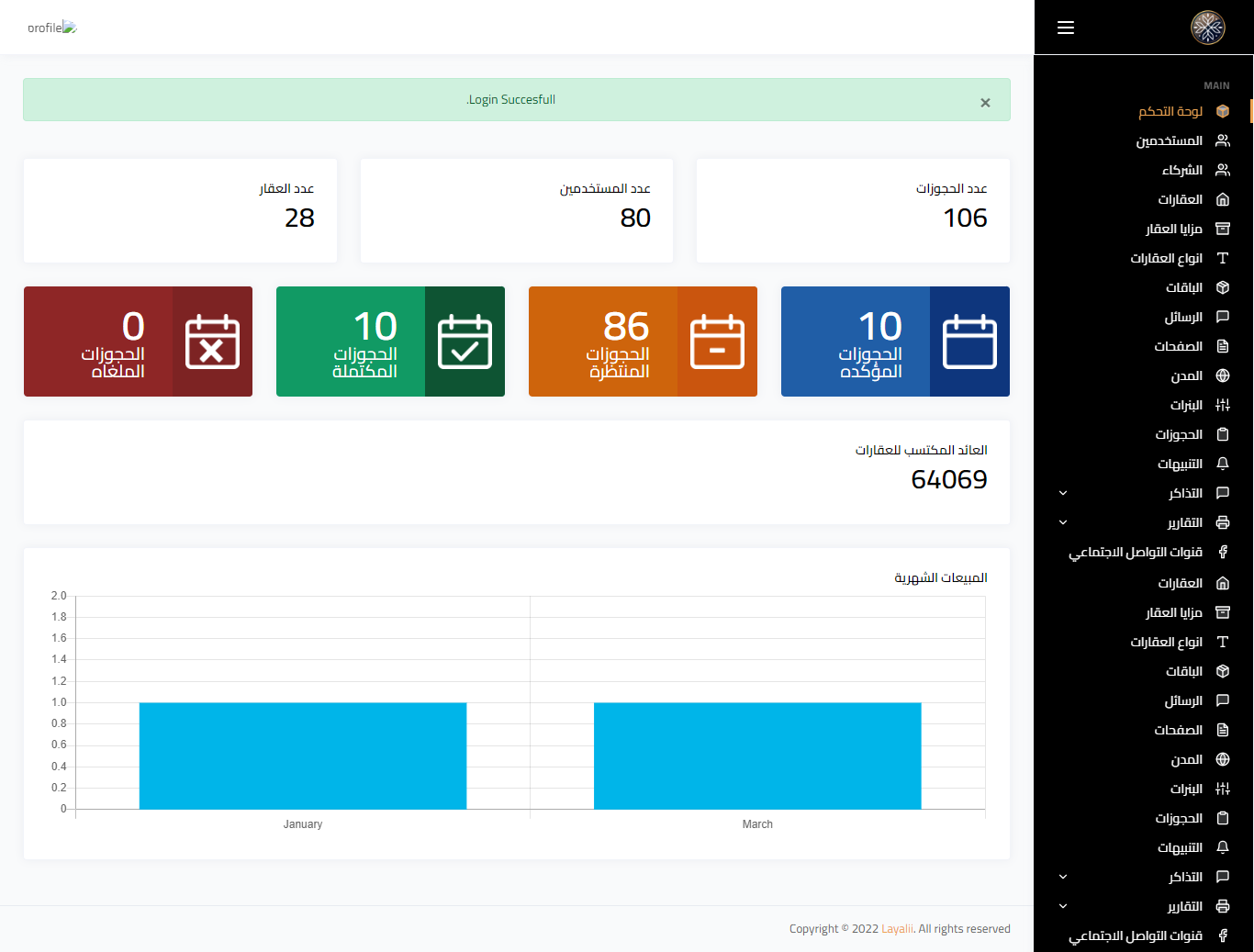Click blue calendar icon for الحجوزات المؤكده
The width and height of the screenshot is (1254, 952).
(969, 342)
